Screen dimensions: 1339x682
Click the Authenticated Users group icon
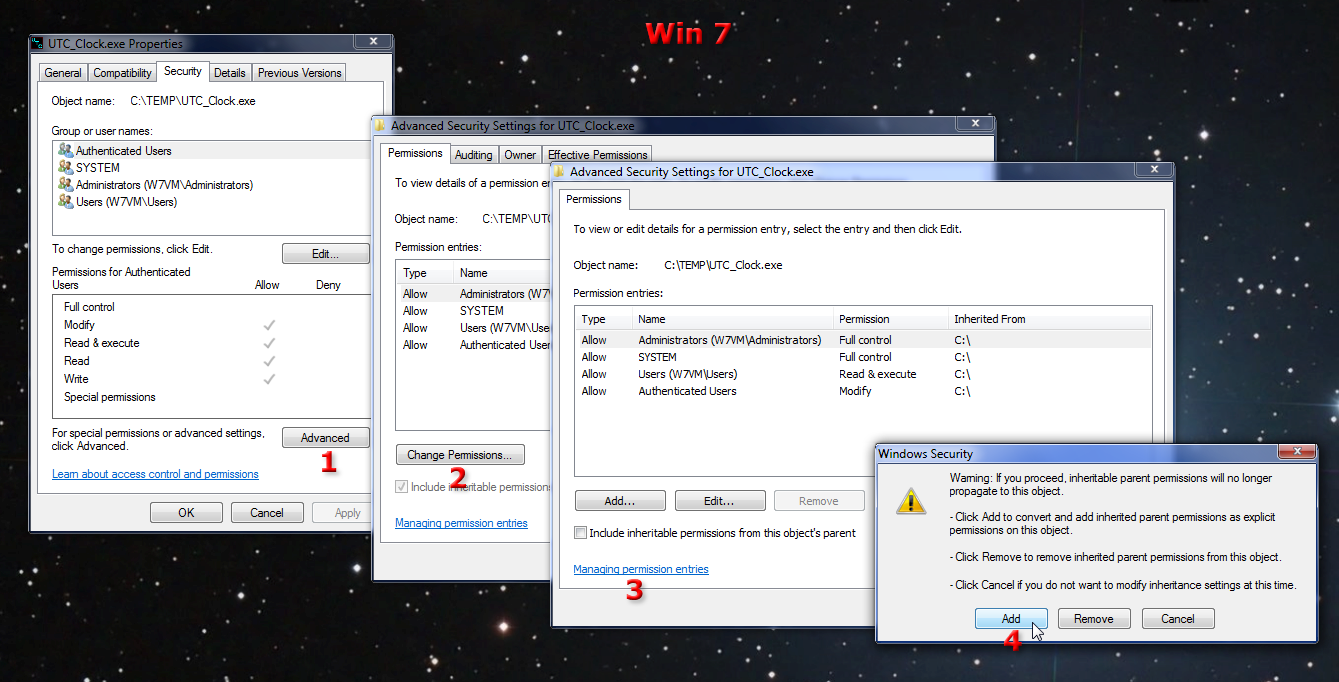[x=66, y=151]
